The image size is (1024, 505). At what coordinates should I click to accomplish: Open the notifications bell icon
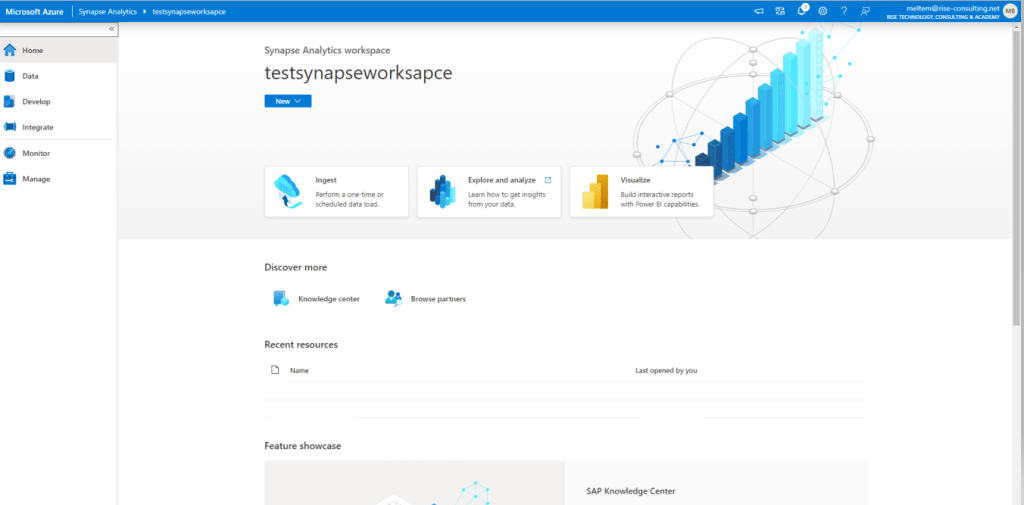802,10
